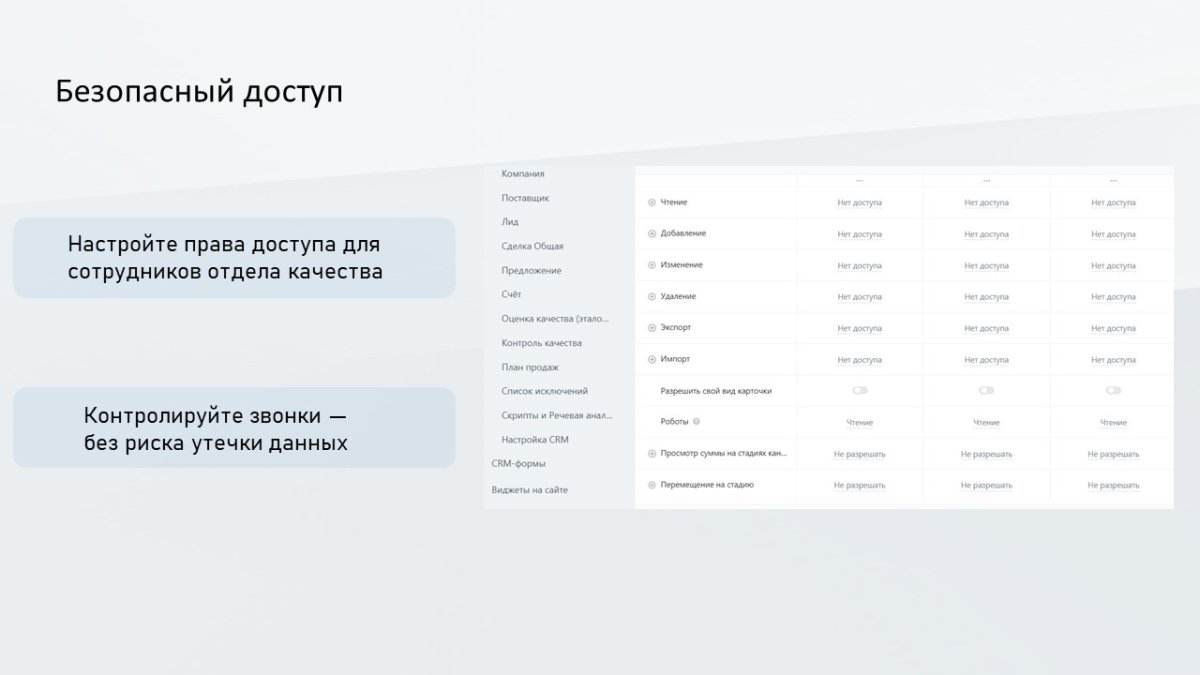
Task: Open Нет доступа dropdown for Чтение
Action: coord(863,202)
